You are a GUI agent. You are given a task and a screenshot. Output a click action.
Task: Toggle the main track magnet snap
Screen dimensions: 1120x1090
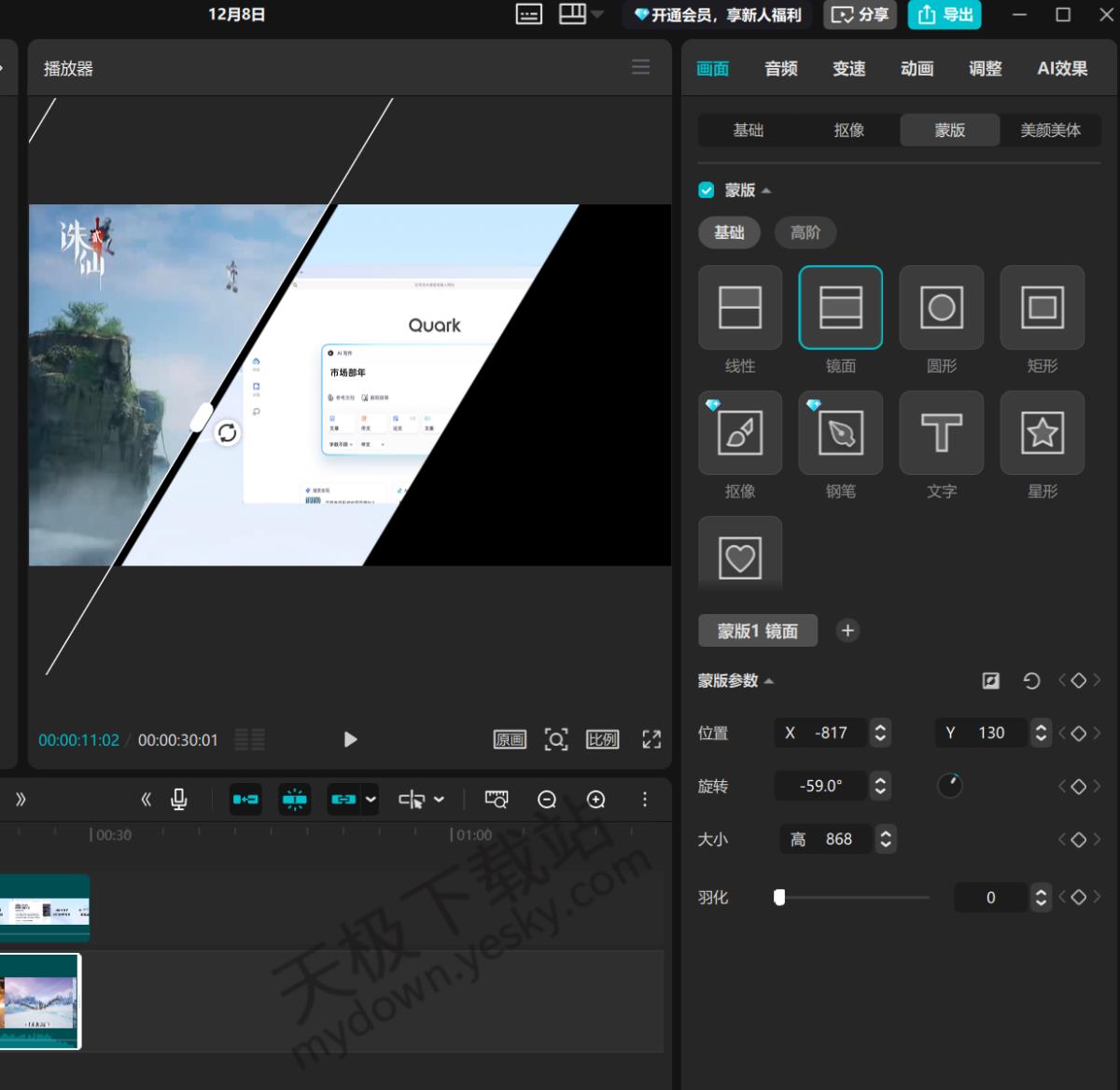246,800
